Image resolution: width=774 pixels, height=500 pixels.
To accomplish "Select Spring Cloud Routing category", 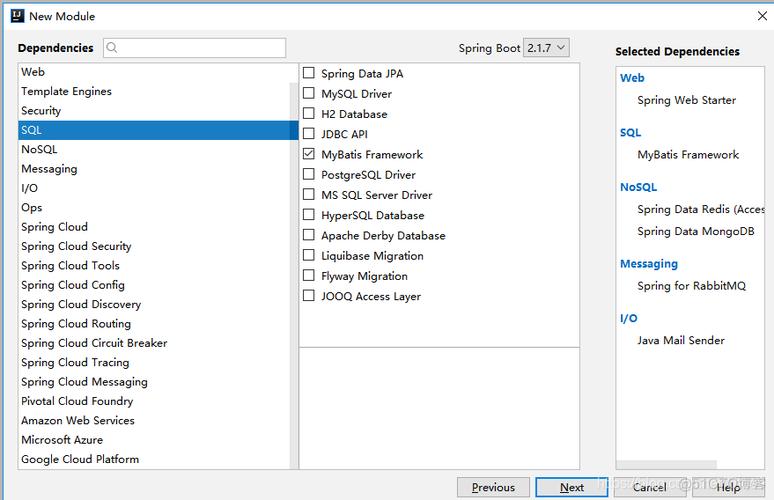I will point(154,323).
